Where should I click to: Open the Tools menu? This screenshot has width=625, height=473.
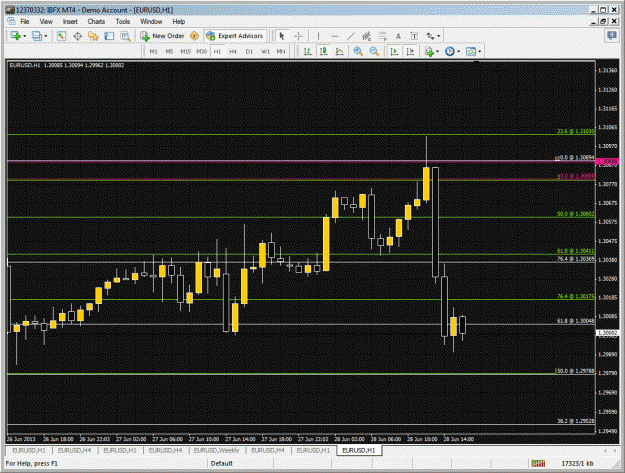pyautogui.click(x=123, y=22)
